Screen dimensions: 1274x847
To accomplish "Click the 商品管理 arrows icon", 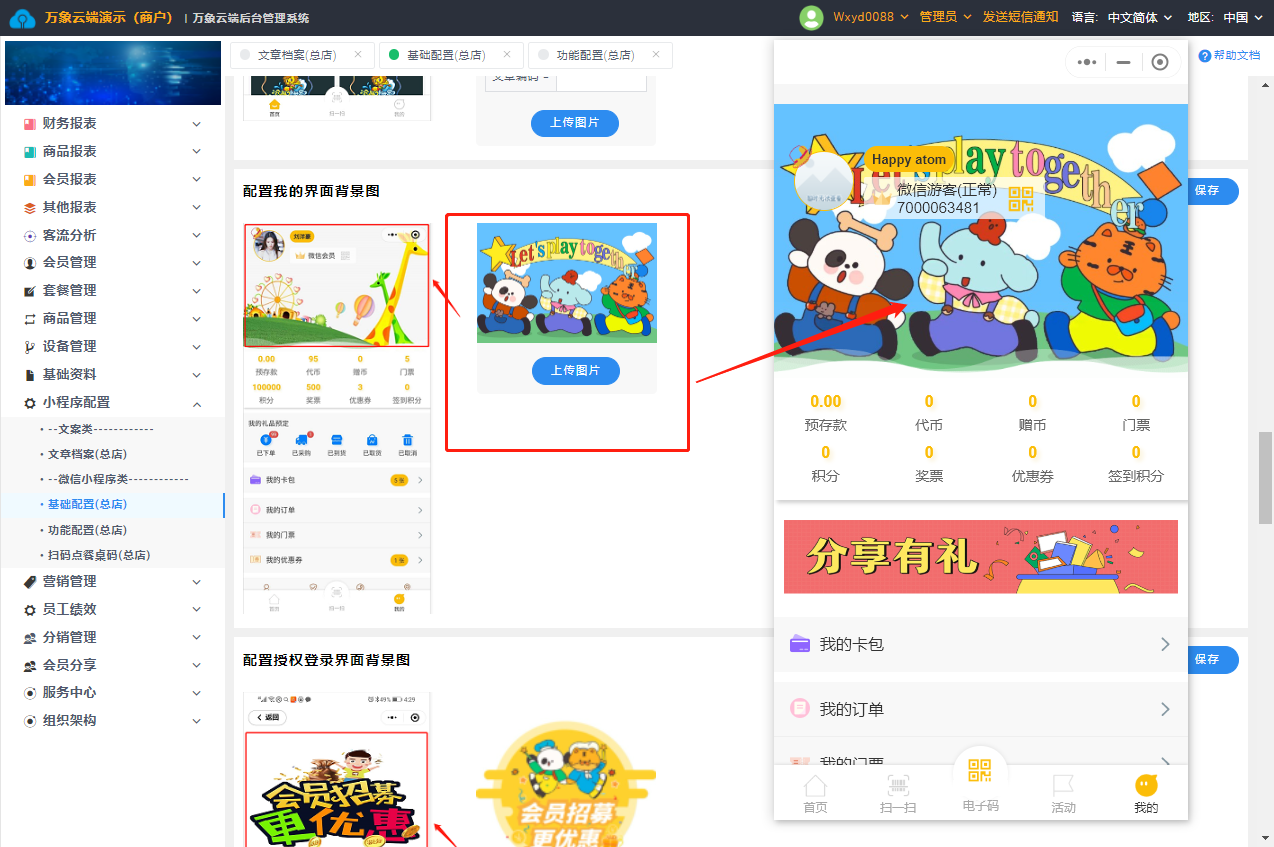I will point(30,319).
